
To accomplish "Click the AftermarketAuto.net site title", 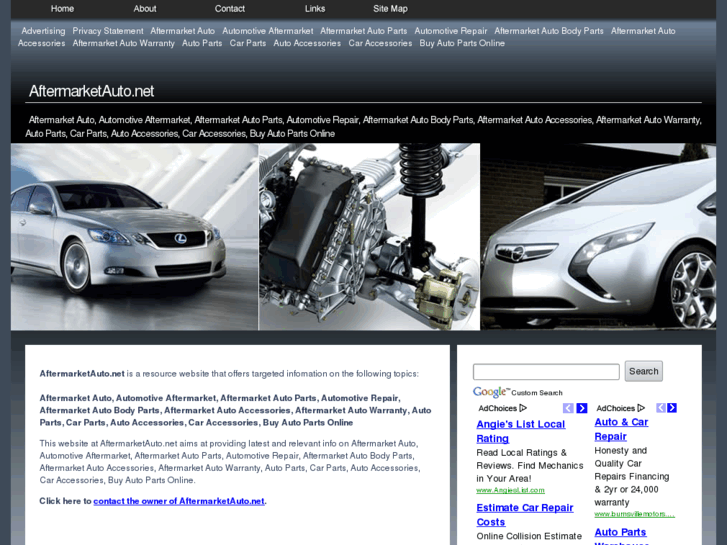I will point(91,91).
